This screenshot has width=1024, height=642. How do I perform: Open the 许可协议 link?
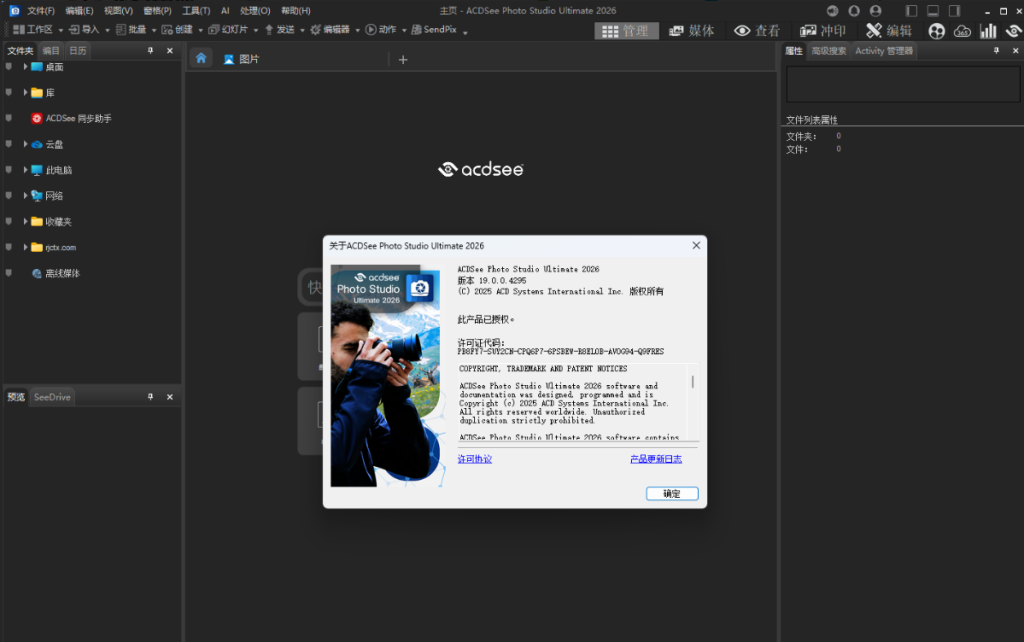tap(474, 459)
